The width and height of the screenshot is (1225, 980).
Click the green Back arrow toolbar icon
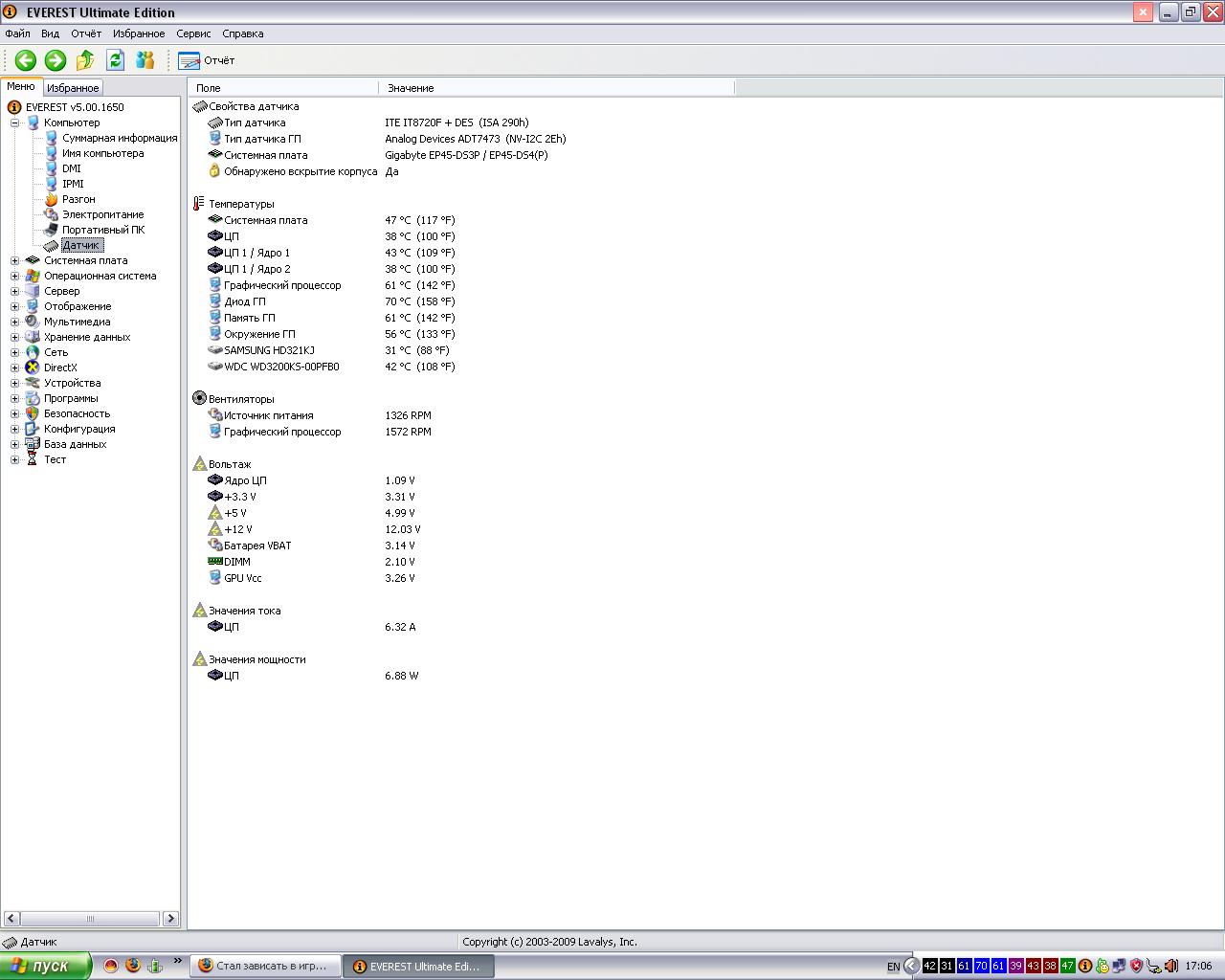pos(26,60)
